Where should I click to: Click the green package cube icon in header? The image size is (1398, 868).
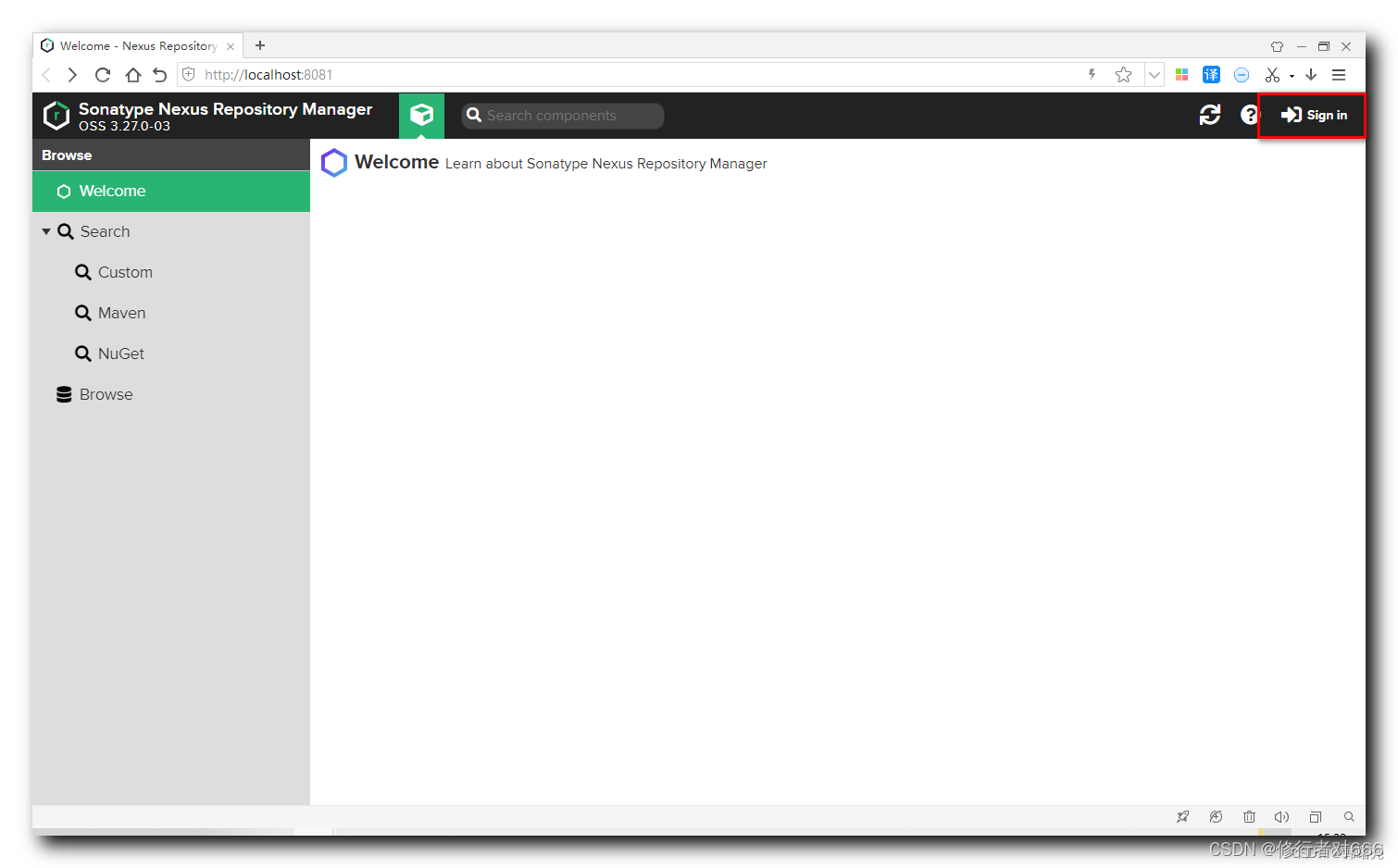pos(421,115)
